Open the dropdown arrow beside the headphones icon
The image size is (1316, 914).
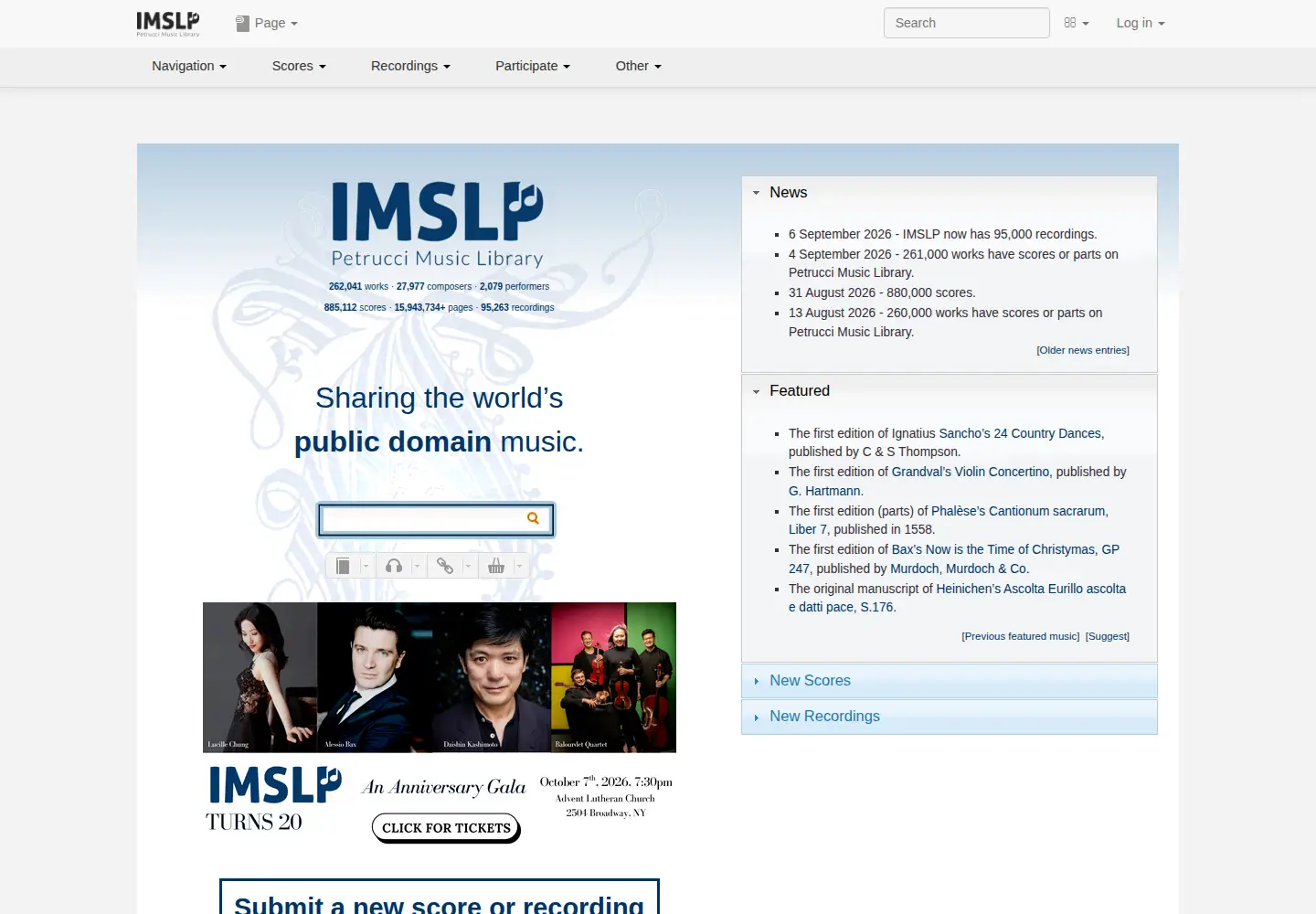coord(417,566)
